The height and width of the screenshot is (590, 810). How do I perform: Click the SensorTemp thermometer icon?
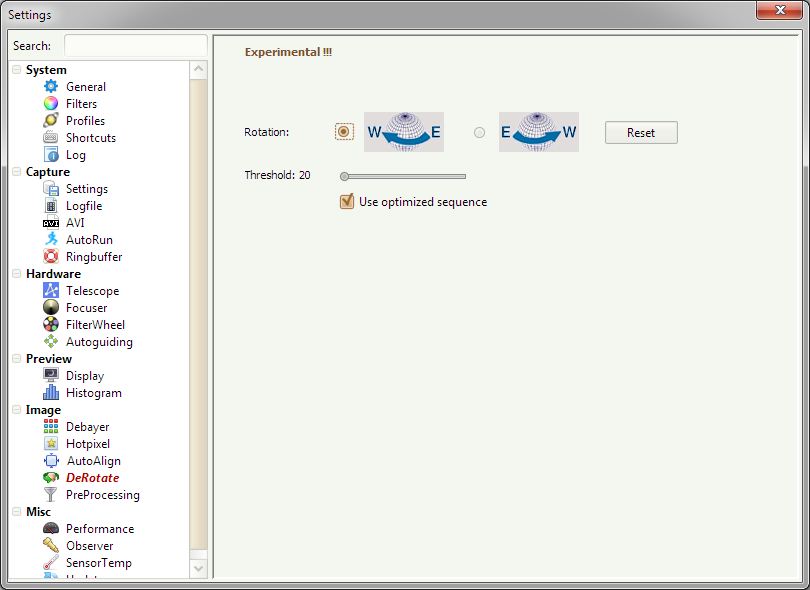point(51,563)
